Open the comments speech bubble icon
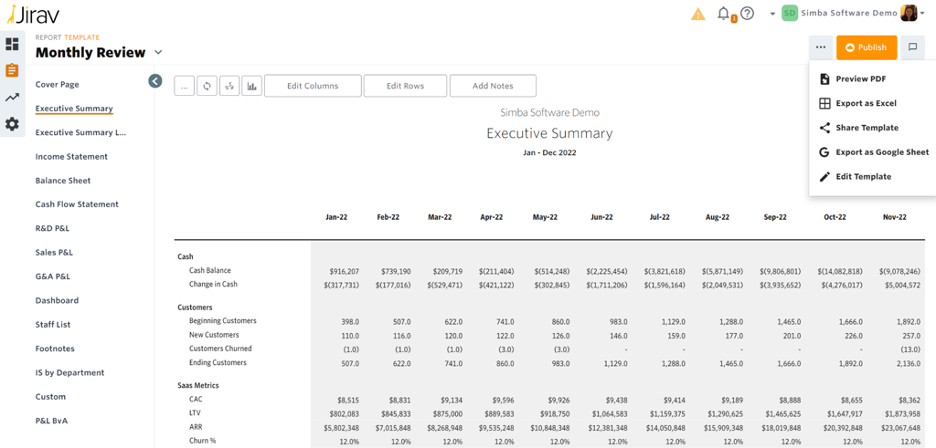Screen dimensions: 936x448 (912, 47)
